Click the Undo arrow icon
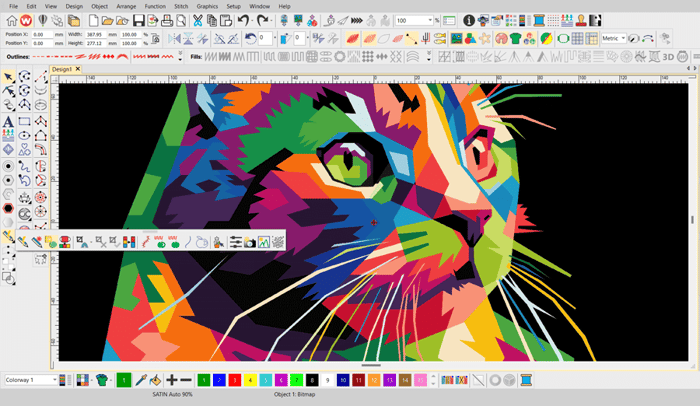Image resolution: width=700 pixels, height=406 pixels. (x=243, y=20)
